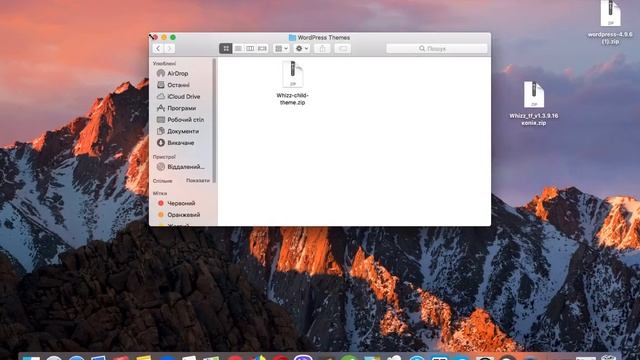The width and height of the screenshot is (640, 360).
Task: Open Викачане in the sidebar
Action: (x=182, y=143)
